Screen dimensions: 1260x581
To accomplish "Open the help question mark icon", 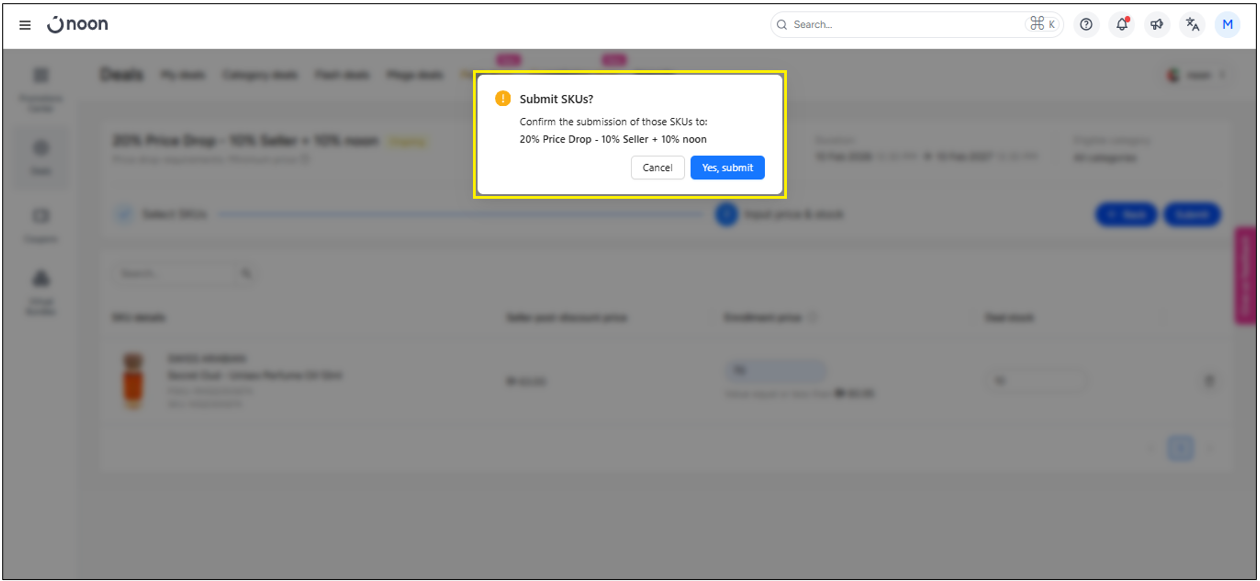I will (1086, 25).
